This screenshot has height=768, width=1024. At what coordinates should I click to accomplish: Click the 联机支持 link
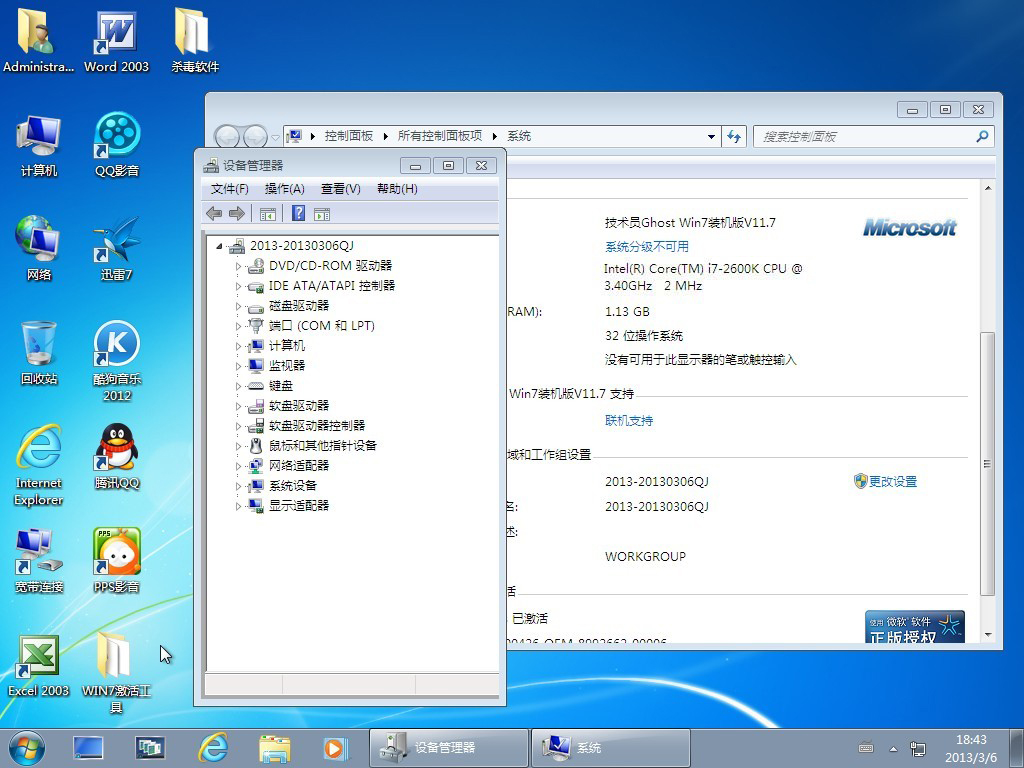(629, 421)
